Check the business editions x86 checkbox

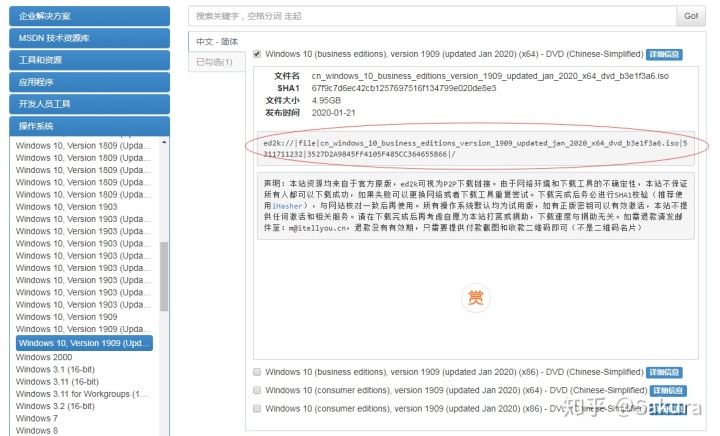coord(257,372)
